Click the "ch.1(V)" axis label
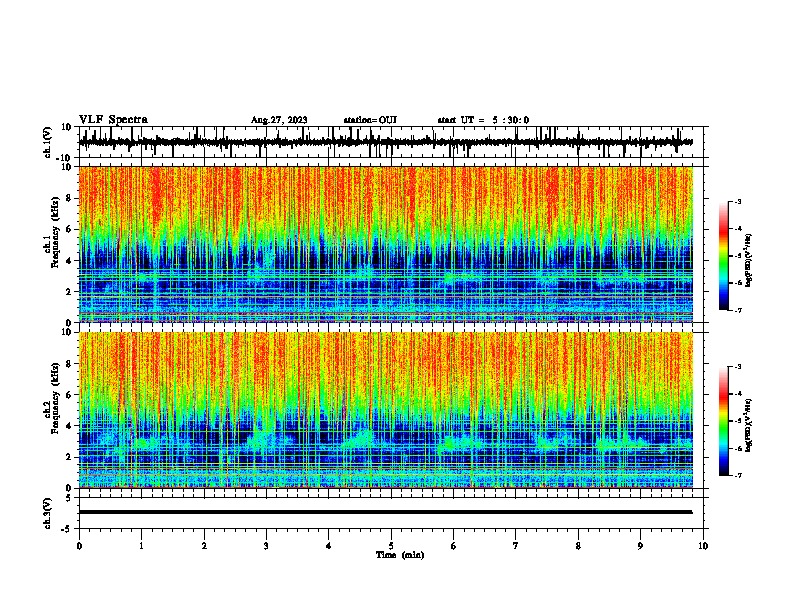792x612 pixels. click(x=47, y=142)
